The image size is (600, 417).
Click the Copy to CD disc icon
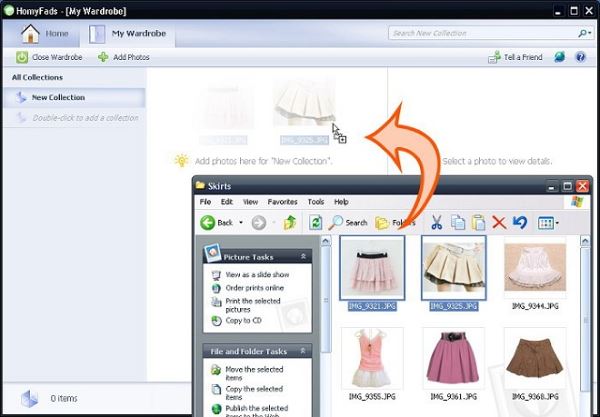pos(216,321)
